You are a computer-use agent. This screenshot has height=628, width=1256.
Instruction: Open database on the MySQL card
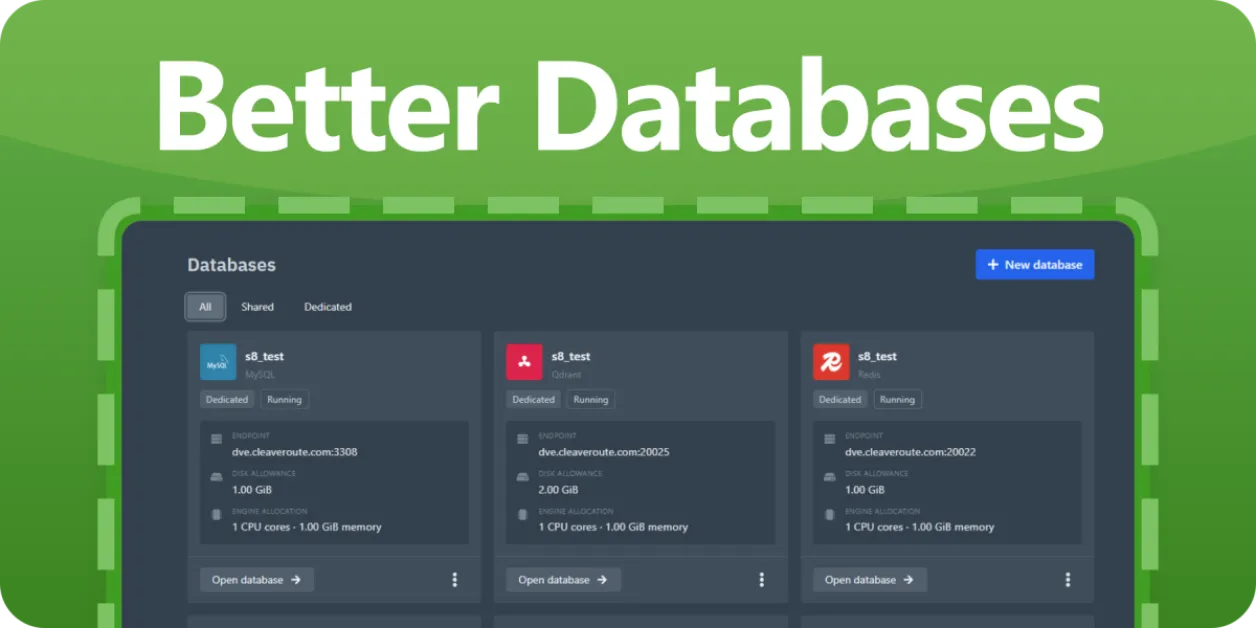coord(257,580)
